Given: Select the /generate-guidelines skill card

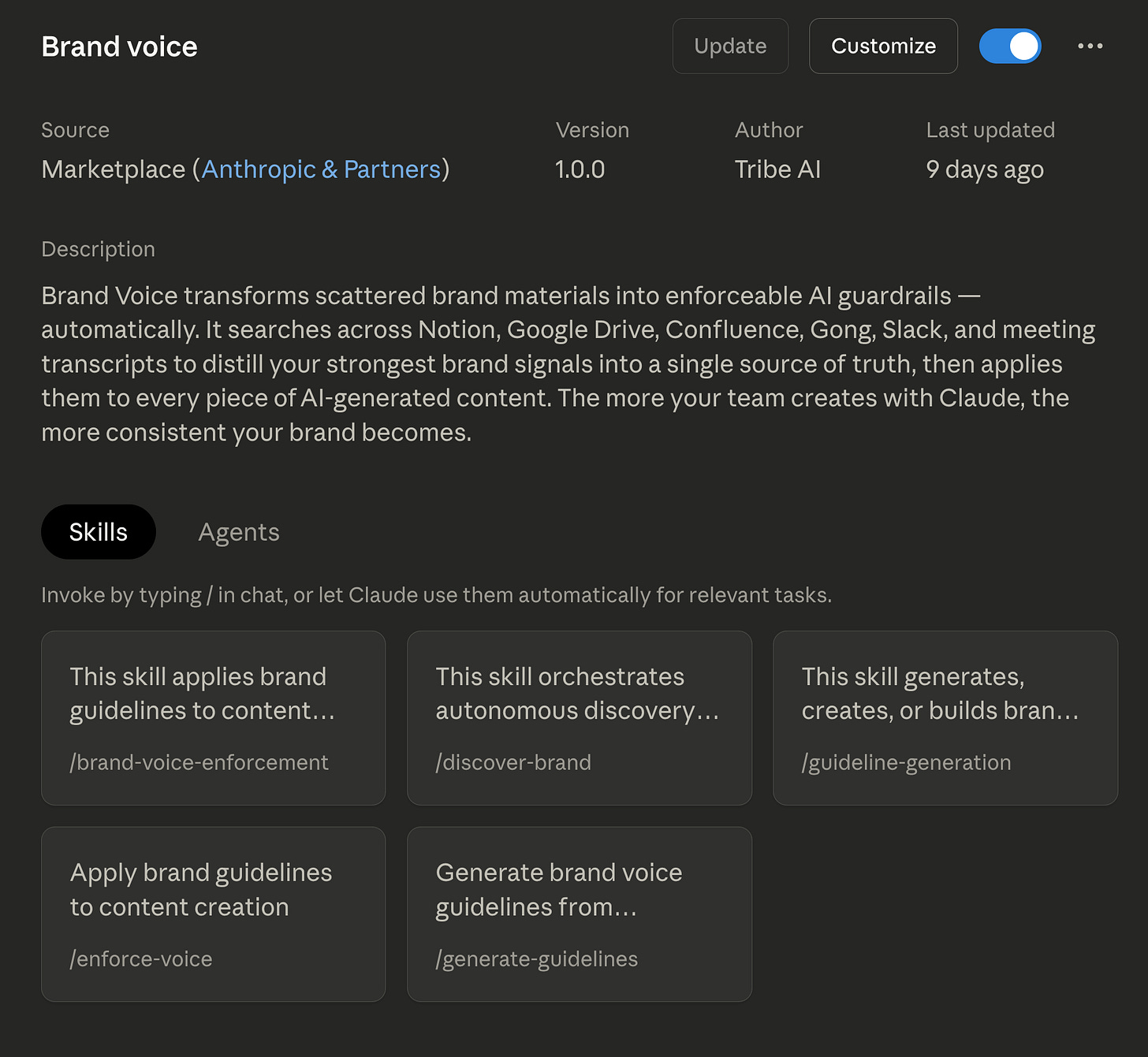Looking at the screenshot, I should click(x=579, y=914).
